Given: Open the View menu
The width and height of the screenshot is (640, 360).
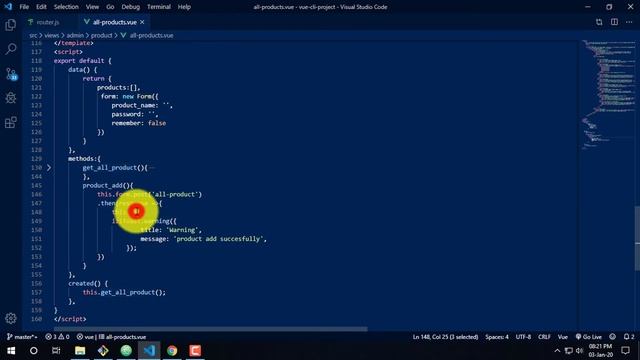Looking at the screenshot, I should click(x=92, y=7).
